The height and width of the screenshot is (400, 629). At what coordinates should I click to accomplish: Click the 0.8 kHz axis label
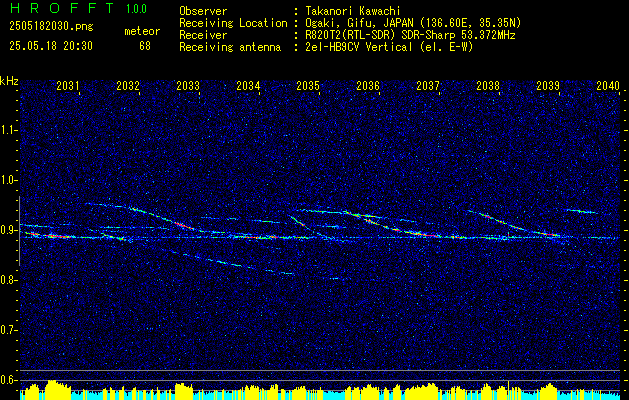(8, 280)
